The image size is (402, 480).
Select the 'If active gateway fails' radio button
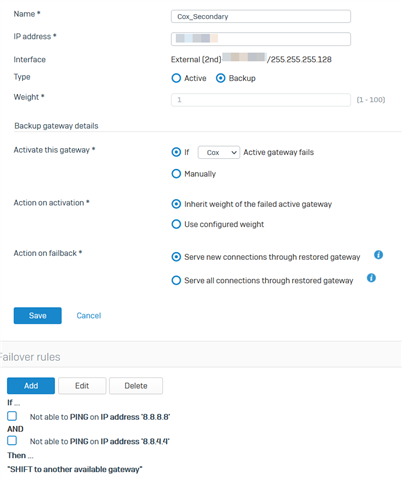[x=176, y=152]
